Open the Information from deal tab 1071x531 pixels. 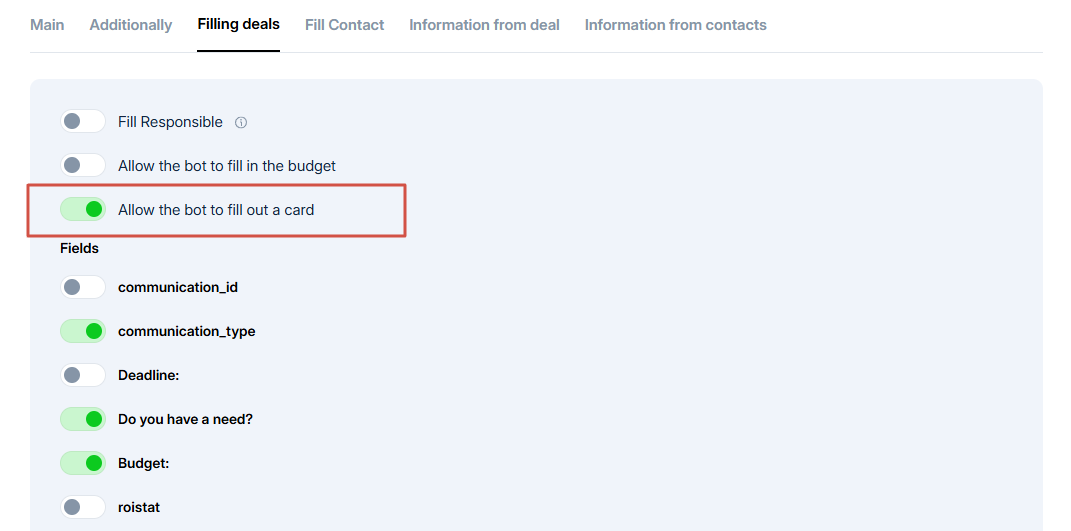point(484,25)
